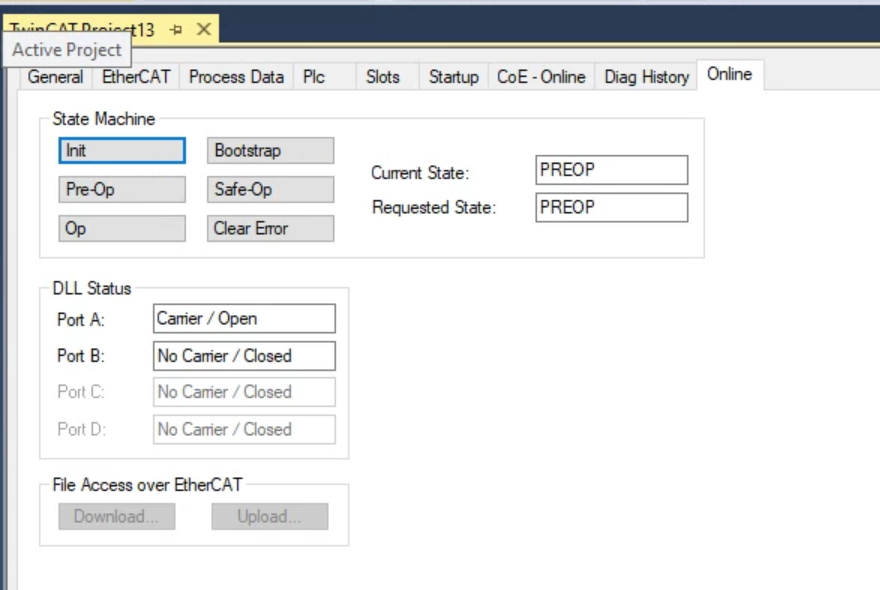
Task: Click the Port D: label
Action: click(x=81, y=429)
